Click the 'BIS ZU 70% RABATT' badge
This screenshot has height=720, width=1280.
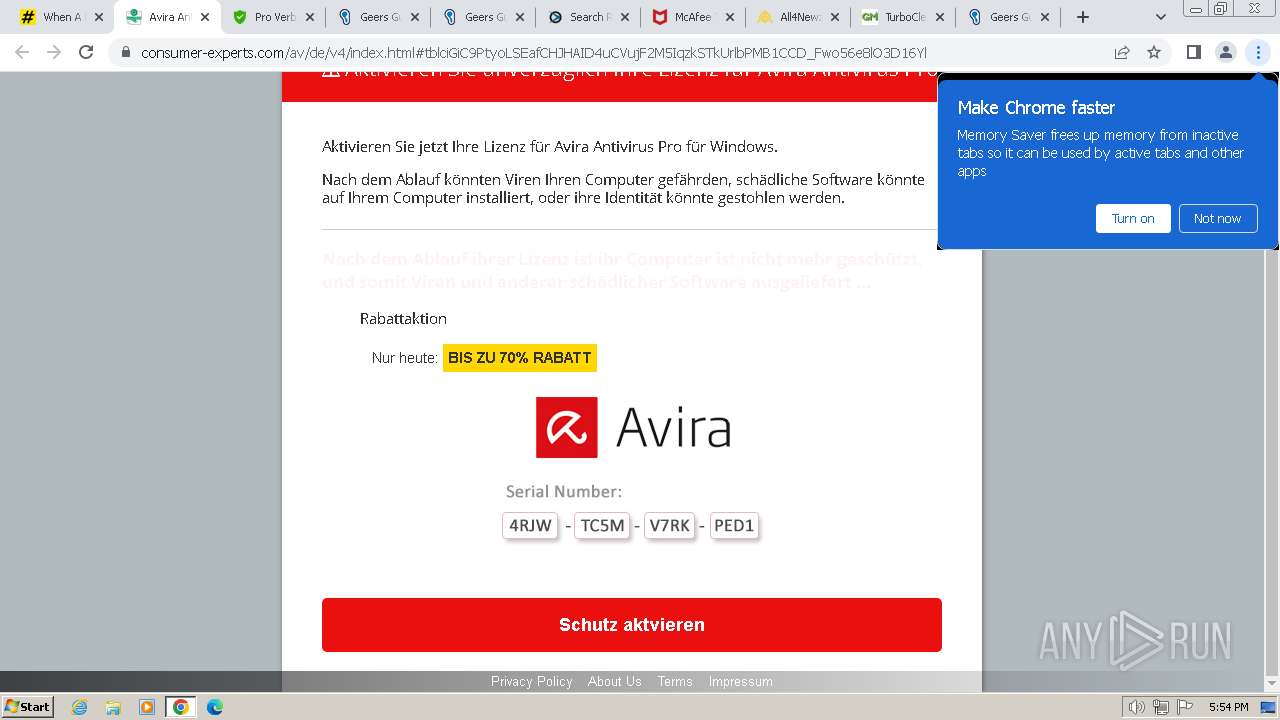[520, 357]
